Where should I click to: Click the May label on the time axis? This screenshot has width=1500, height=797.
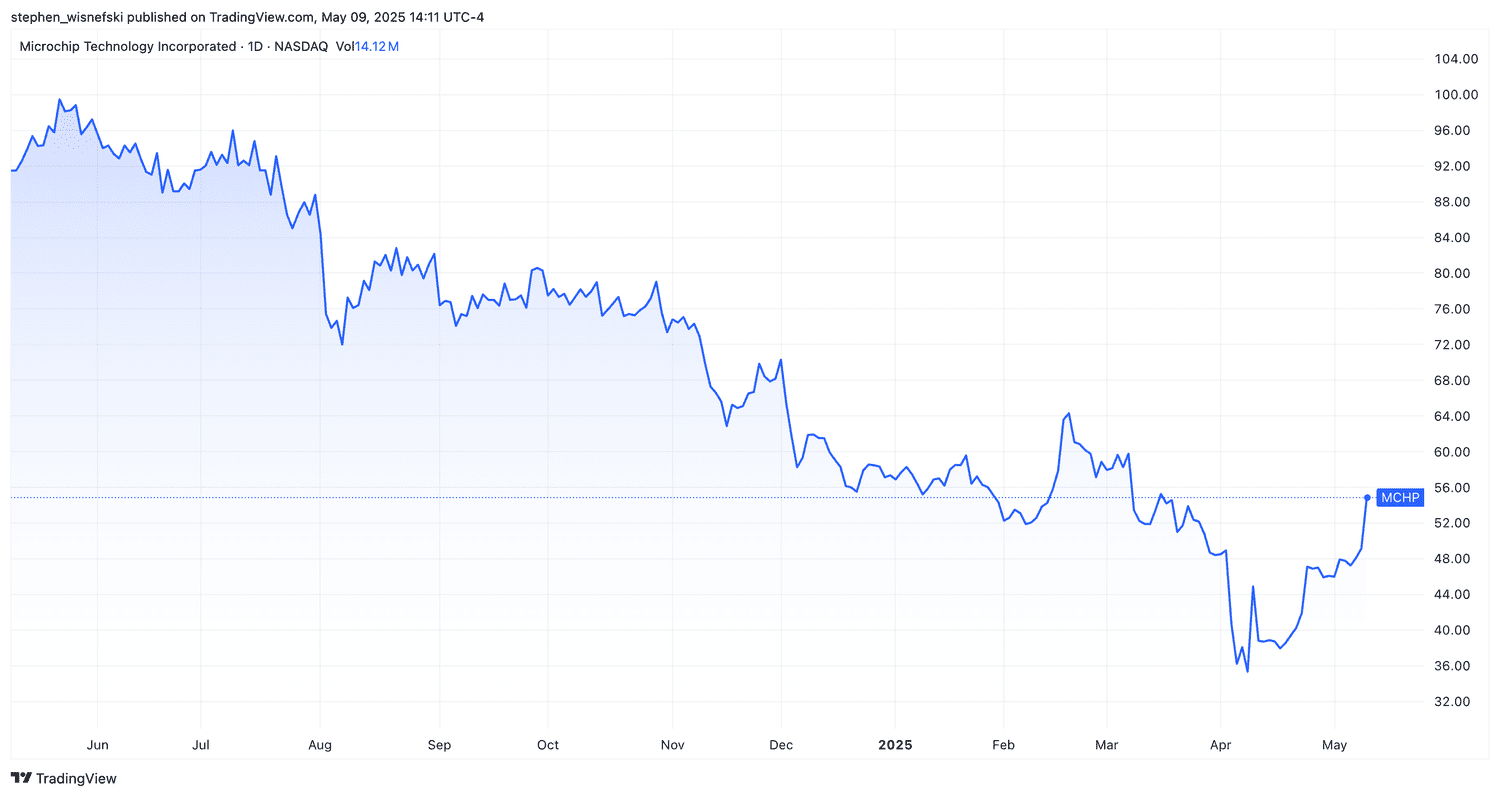pyautogui.click(x=1335, y=745)
